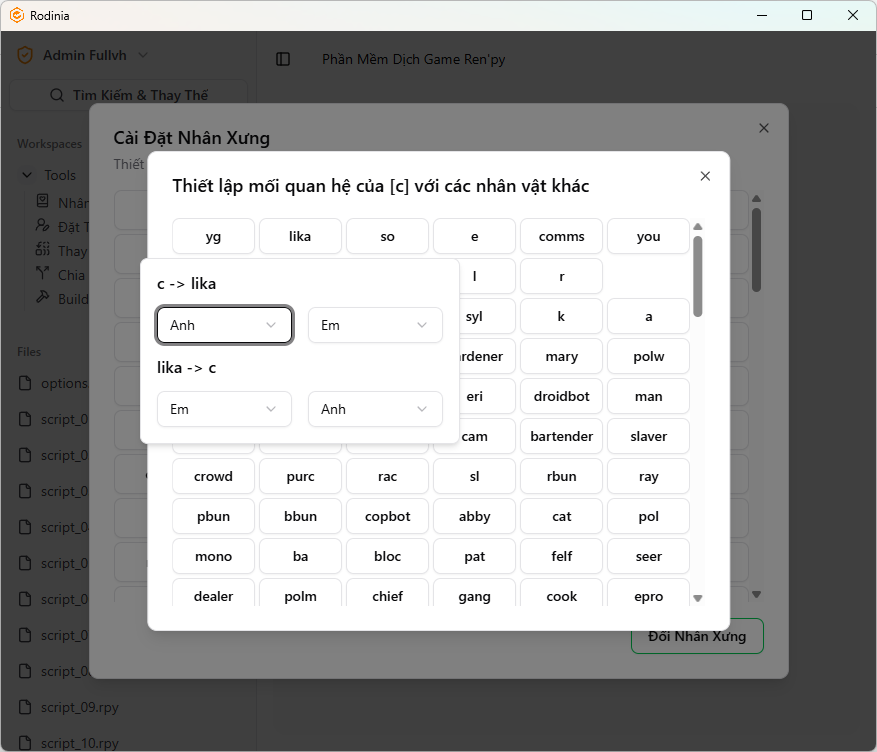Select the k character button

pyautogui.click(x=562, y=316)
